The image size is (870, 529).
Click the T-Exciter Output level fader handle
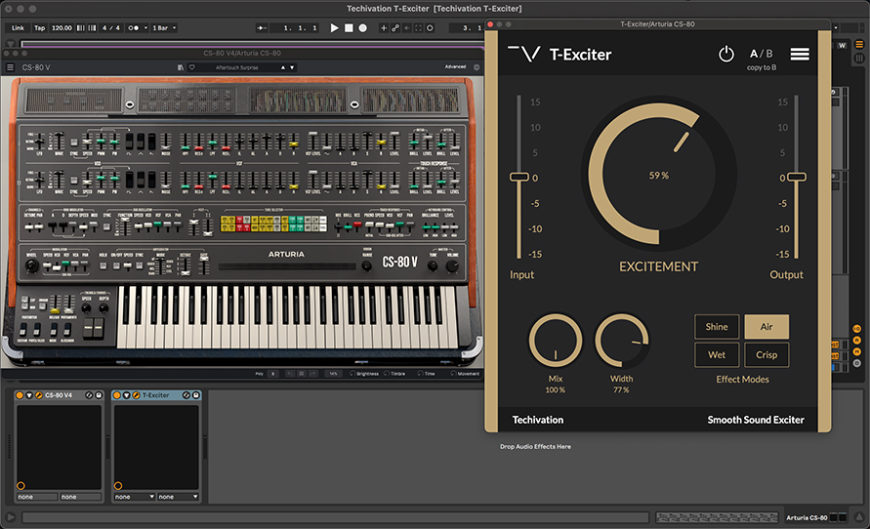coord(797,177)
